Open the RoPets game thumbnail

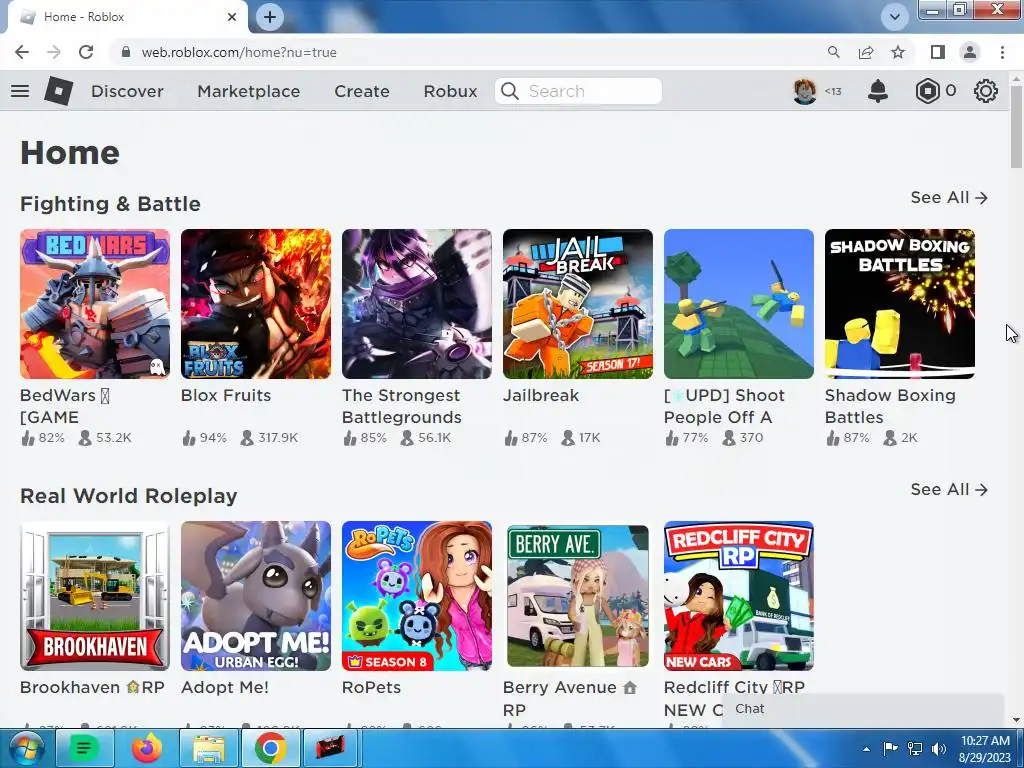(x=417, y=596)
